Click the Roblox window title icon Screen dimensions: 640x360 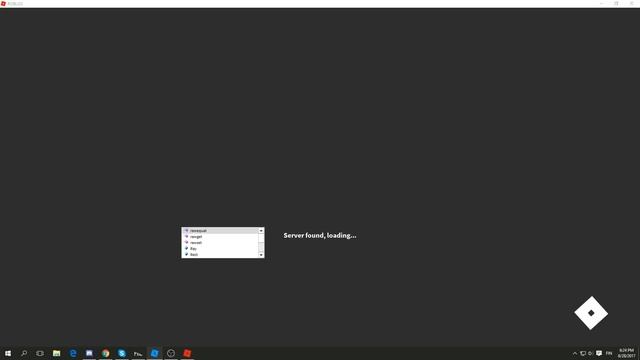point(3,3)
